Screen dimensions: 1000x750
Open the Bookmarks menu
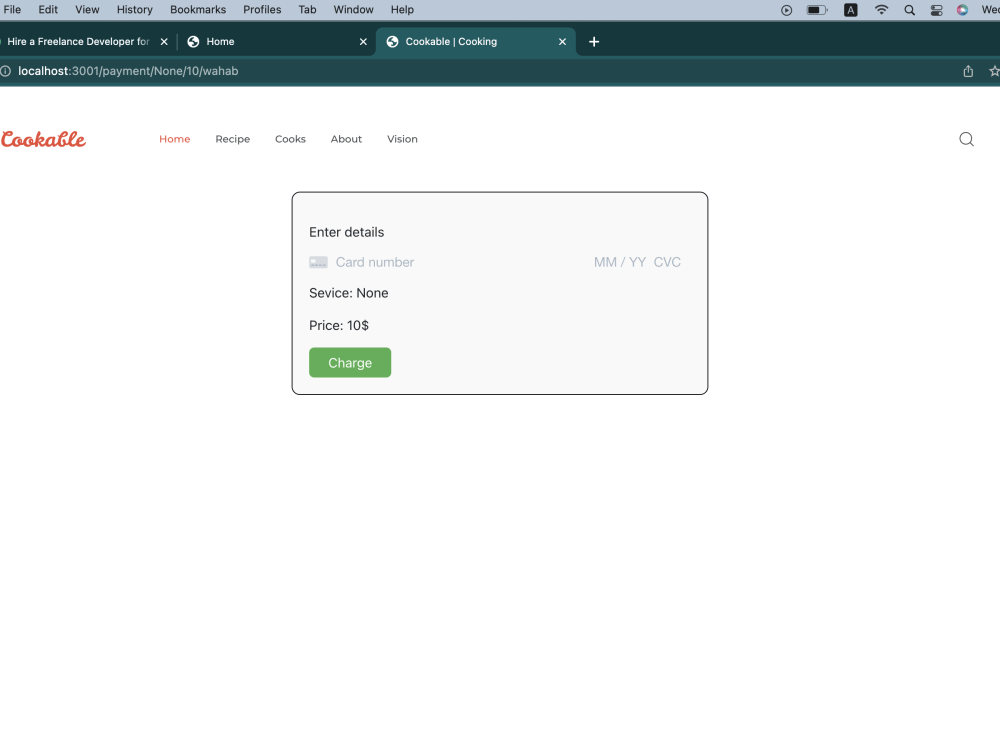tap(198, 10)
